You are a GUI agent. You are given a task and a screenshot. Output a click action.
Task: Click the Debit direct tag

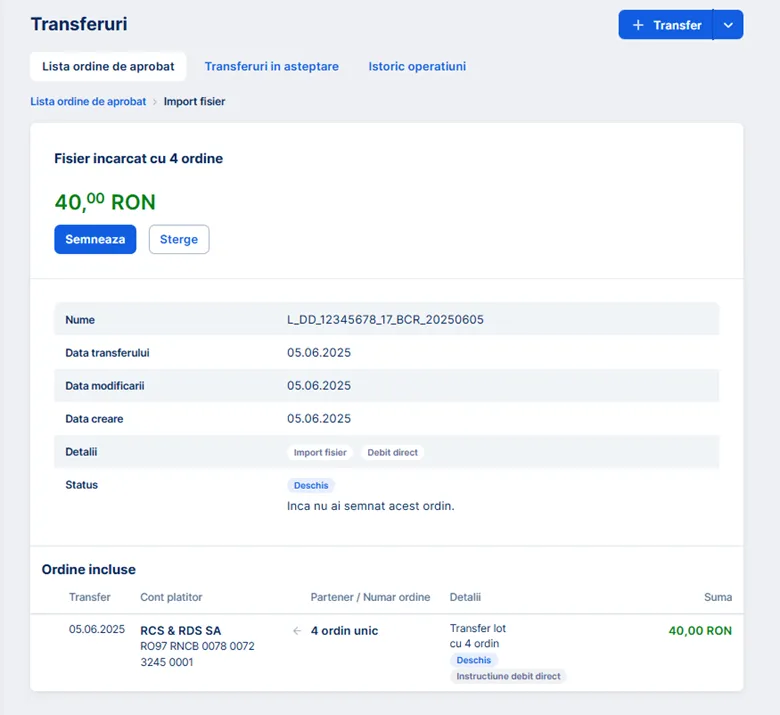tap(392, 453)
